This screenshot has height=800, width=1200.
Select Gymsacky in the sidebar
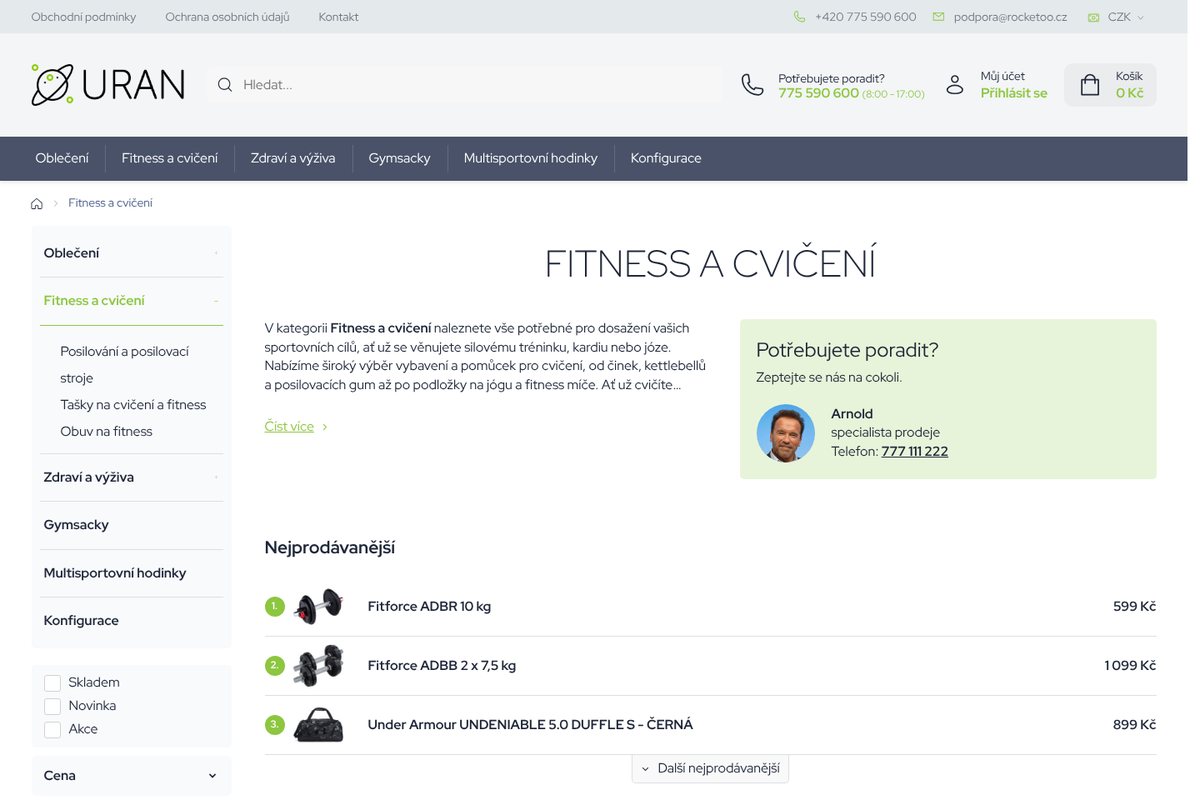pos(76,525)
